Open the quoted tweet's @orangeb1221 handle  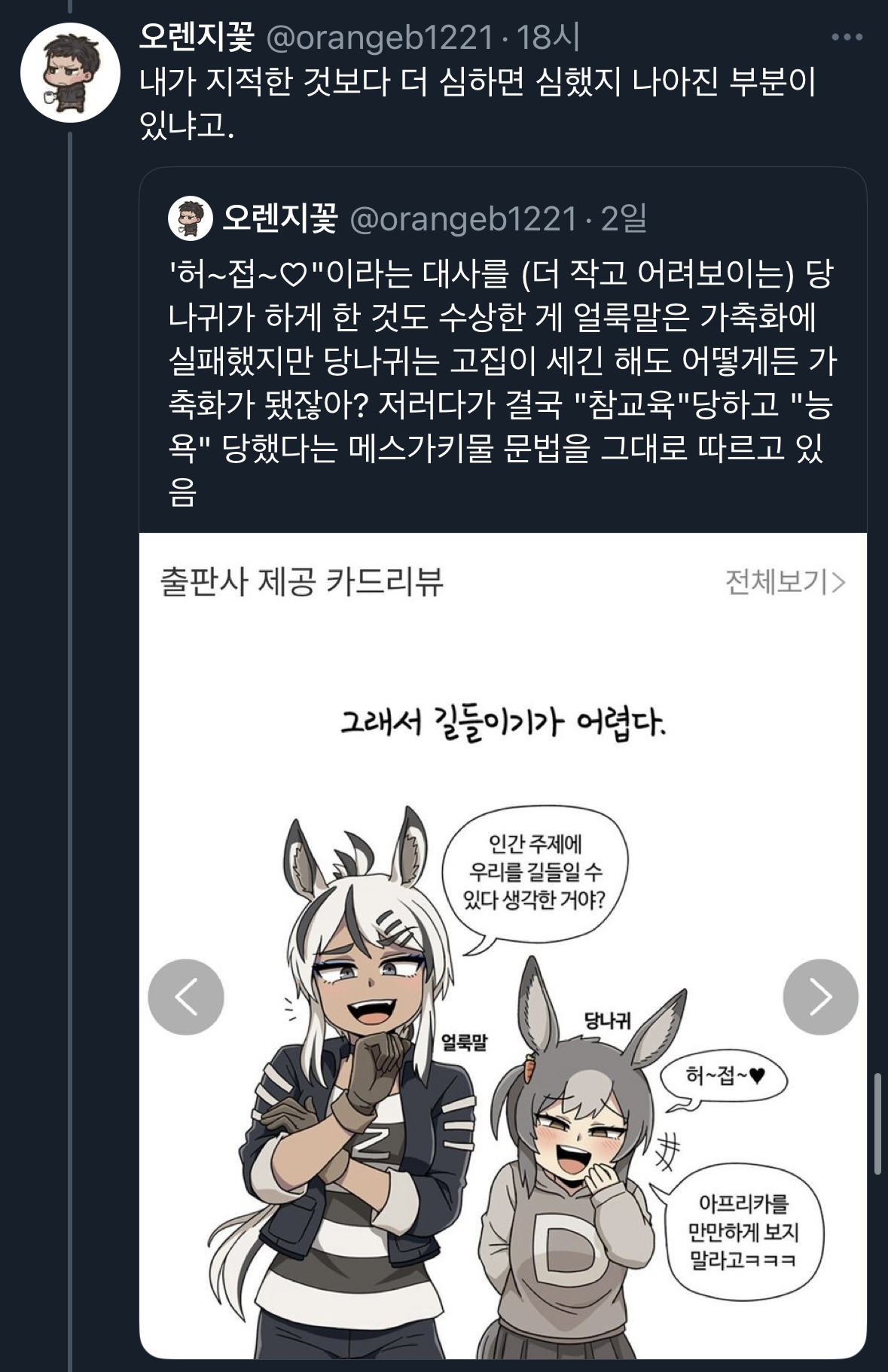463,219
